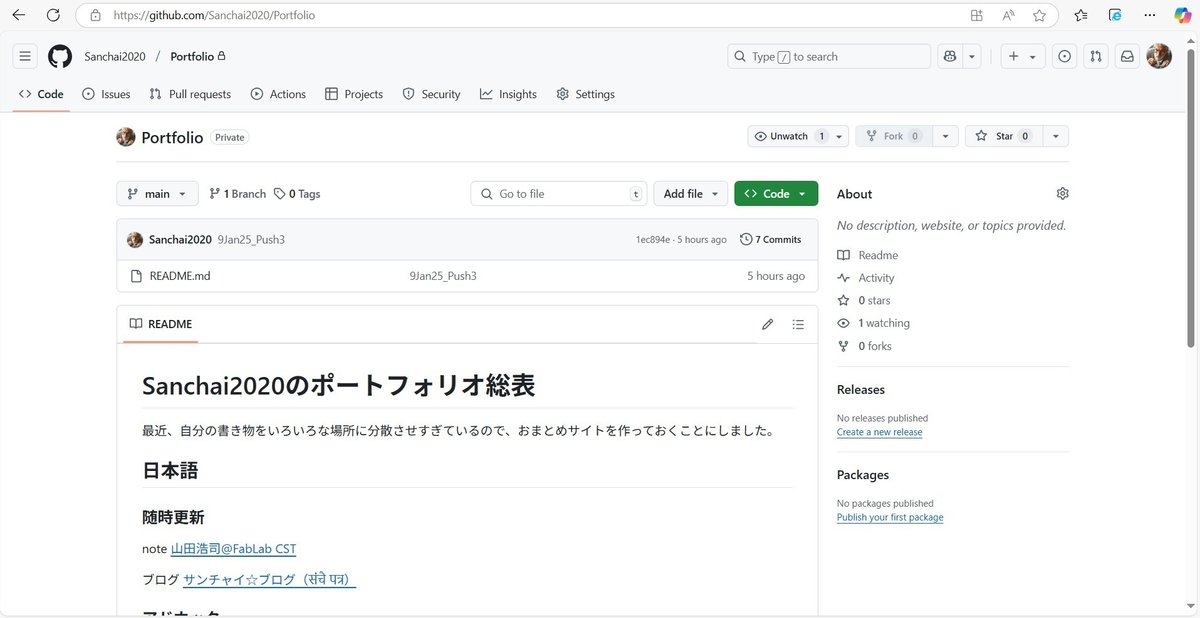
Task: View site information lock icon
Action: pyautogui.click(x=95, y=15)
